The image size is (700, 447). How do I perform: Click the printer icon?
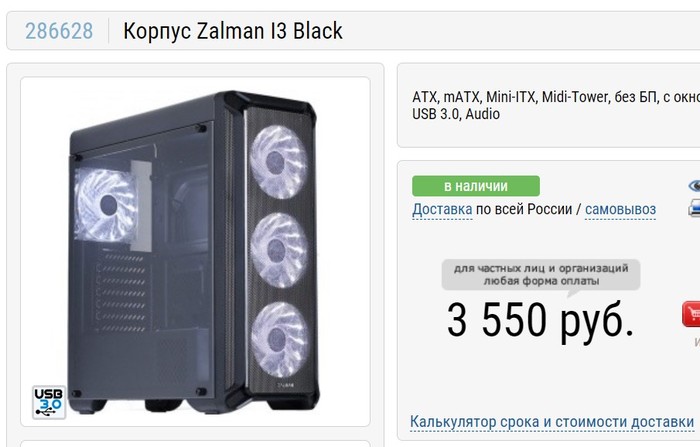click(x=694, y=209)
